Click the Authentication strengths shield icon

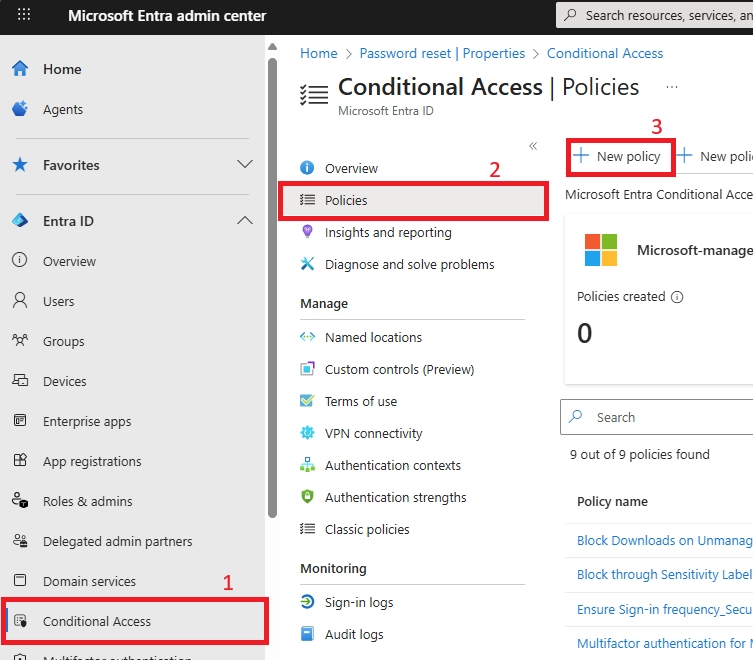(x=307, y=496)
